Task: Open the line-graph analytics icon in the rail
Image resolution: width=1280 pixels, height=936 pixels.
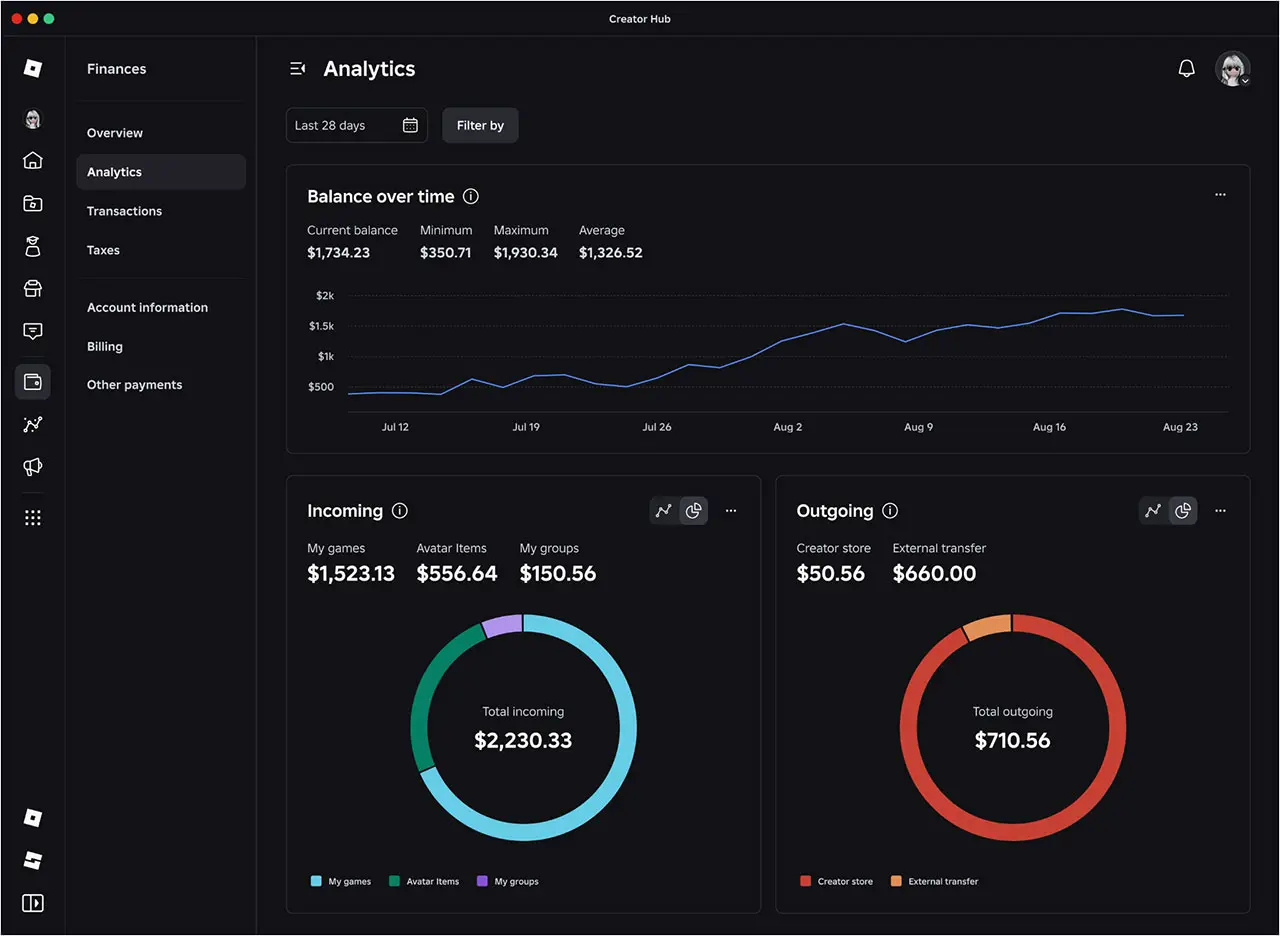Action: coord(33,425)
